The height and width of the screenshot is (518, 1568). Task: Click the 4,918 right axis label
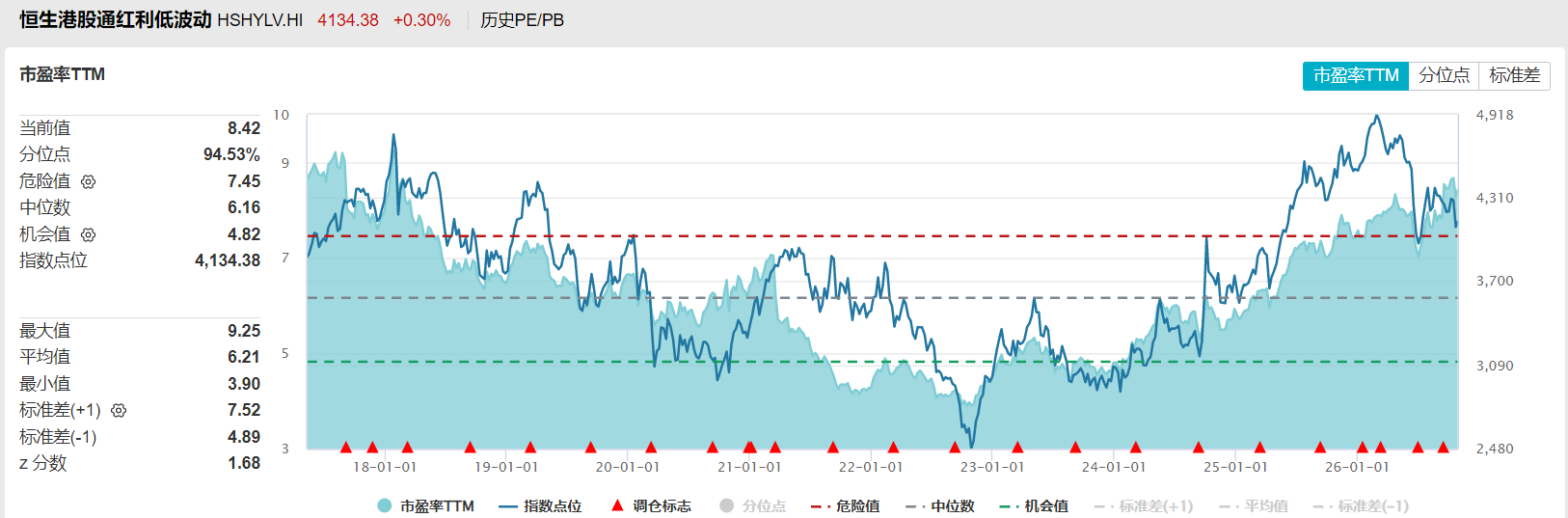click(x=1495, y=115)
